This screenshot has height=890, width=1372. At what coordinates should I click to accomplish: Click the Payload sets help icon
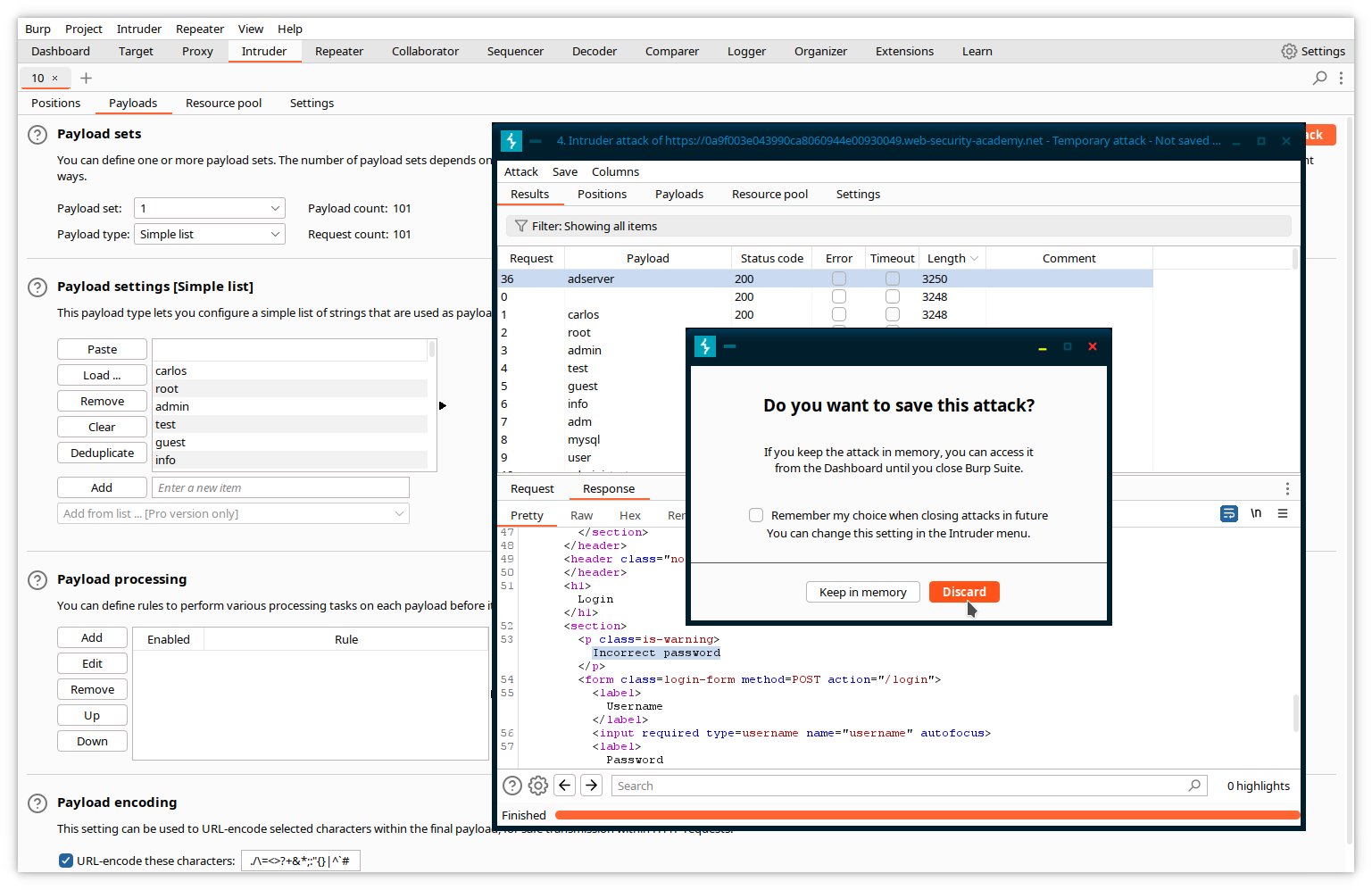pos(37,135)
